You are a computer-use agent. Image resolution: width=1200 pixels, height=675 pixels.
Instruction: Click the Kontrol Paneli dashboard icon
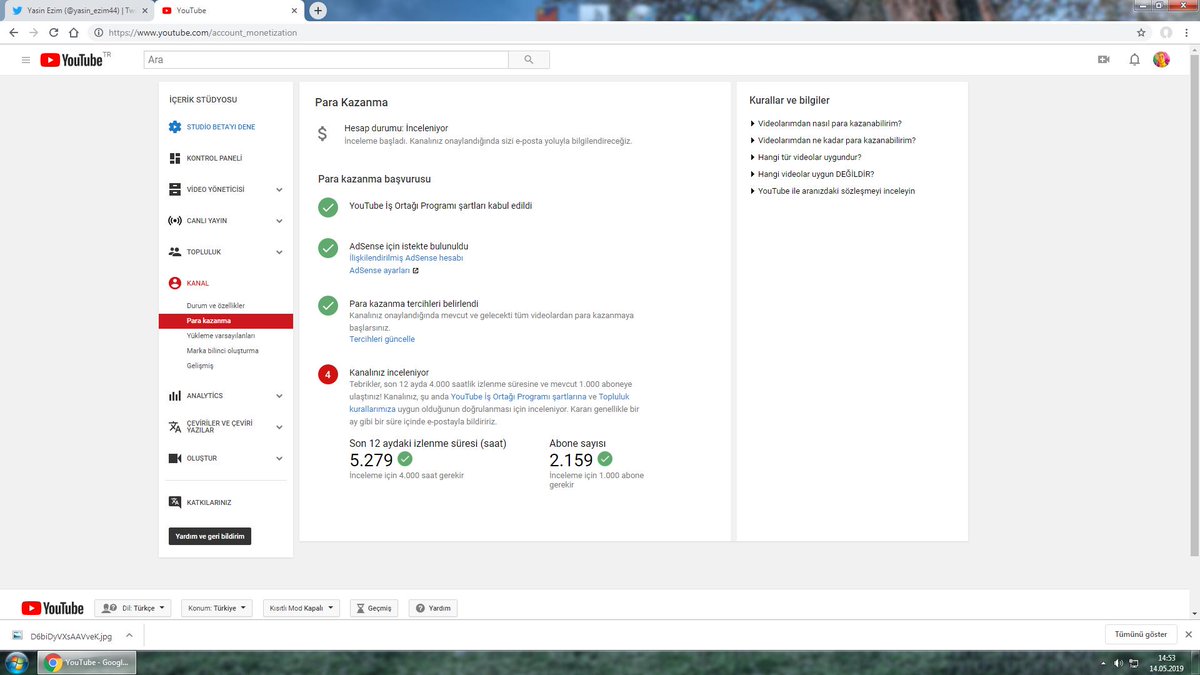pyautogui.click(x=175, y=158)
